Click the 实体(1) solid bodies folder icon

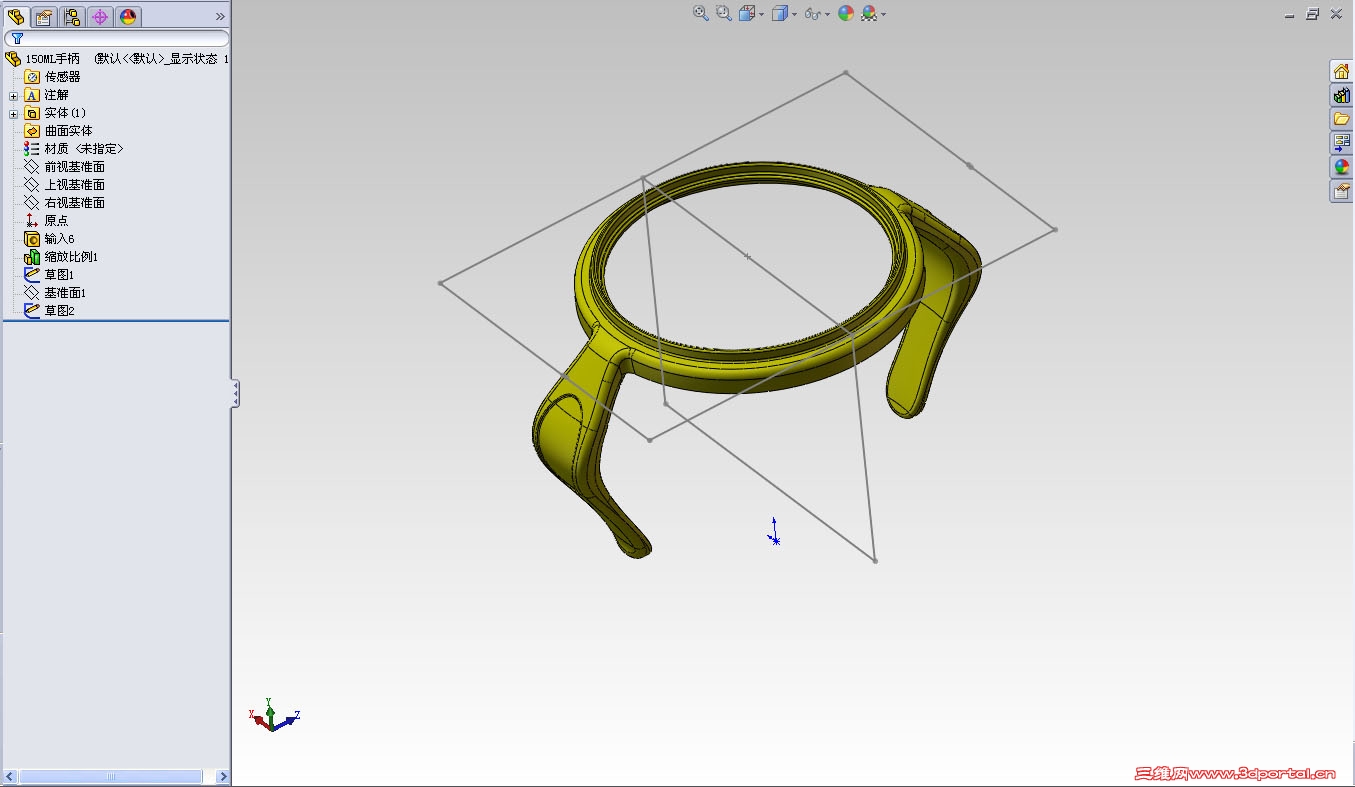(x=32, y=113)
